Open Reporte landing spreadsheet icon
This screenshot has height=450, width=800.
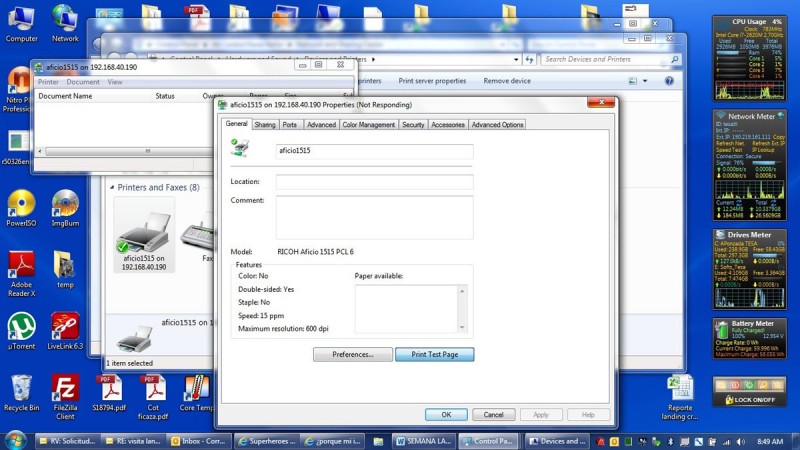pos(680,397)
